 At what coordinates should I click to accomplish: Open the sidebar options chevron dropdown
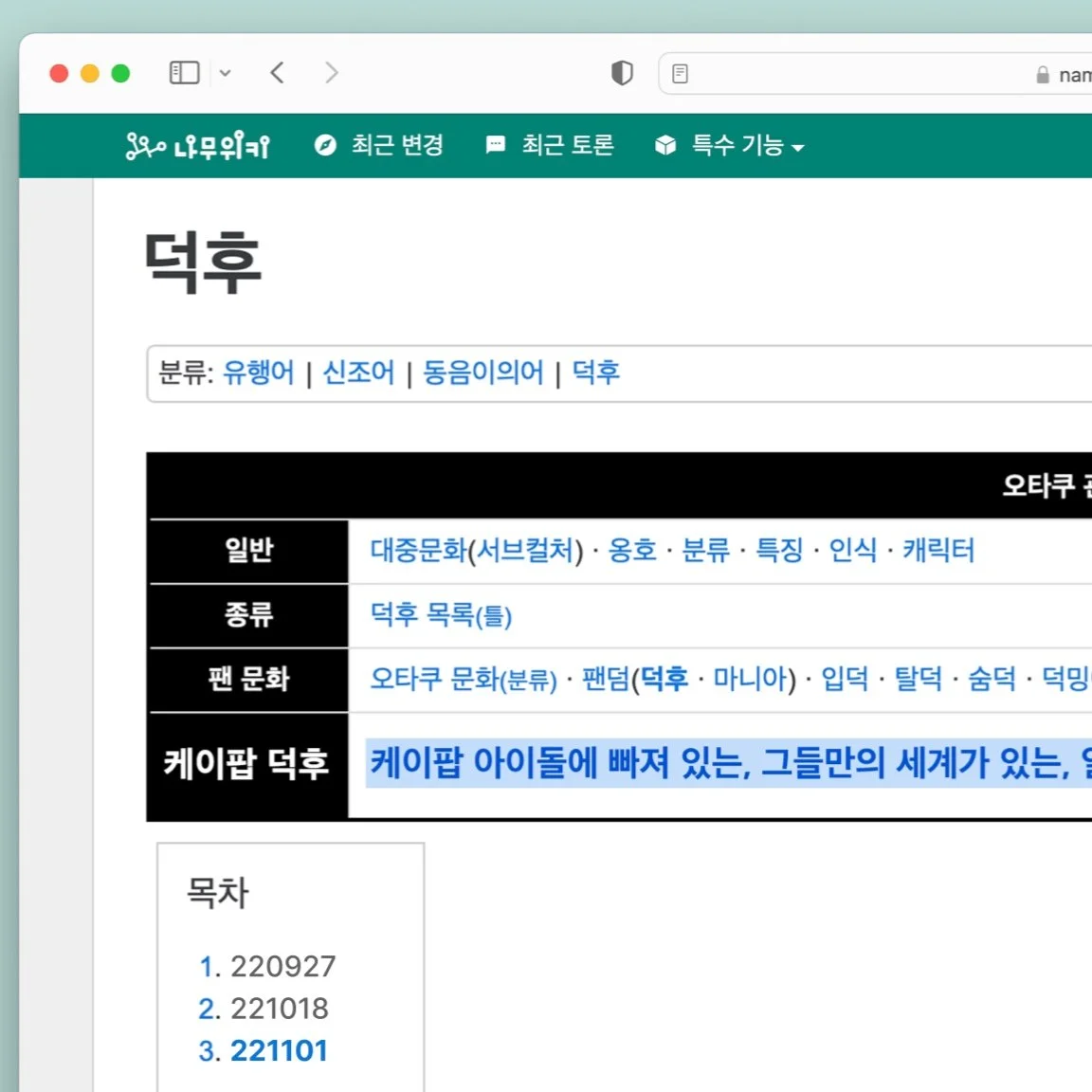[226, 72]
